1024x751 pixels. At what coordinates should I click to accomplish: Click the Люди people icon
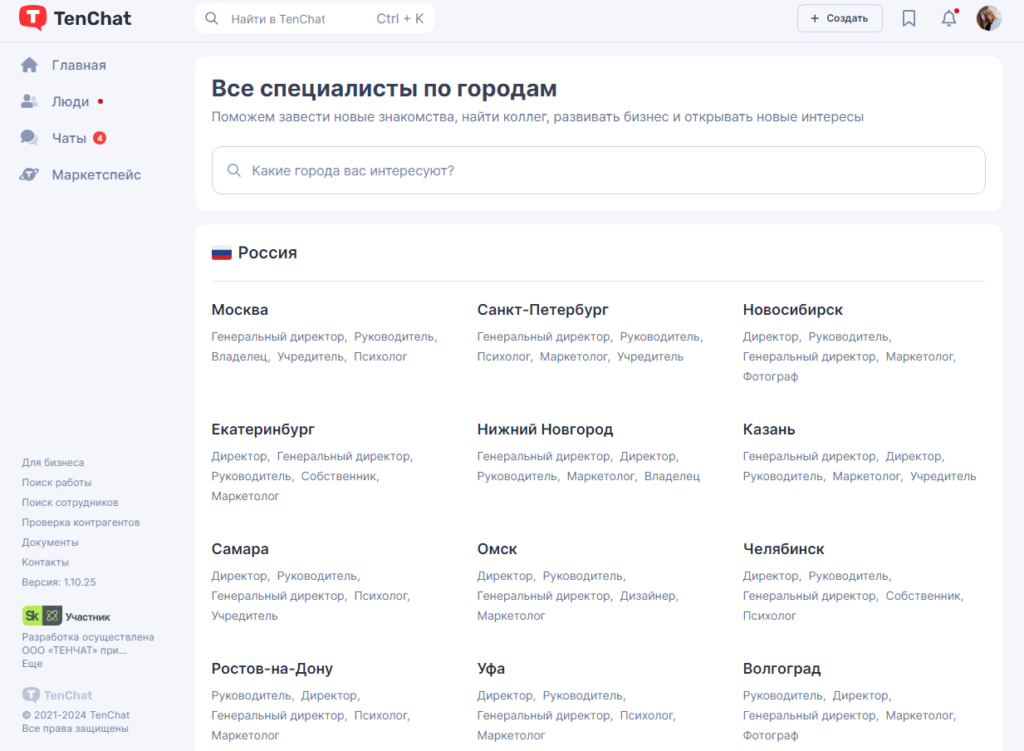point(30,102)
